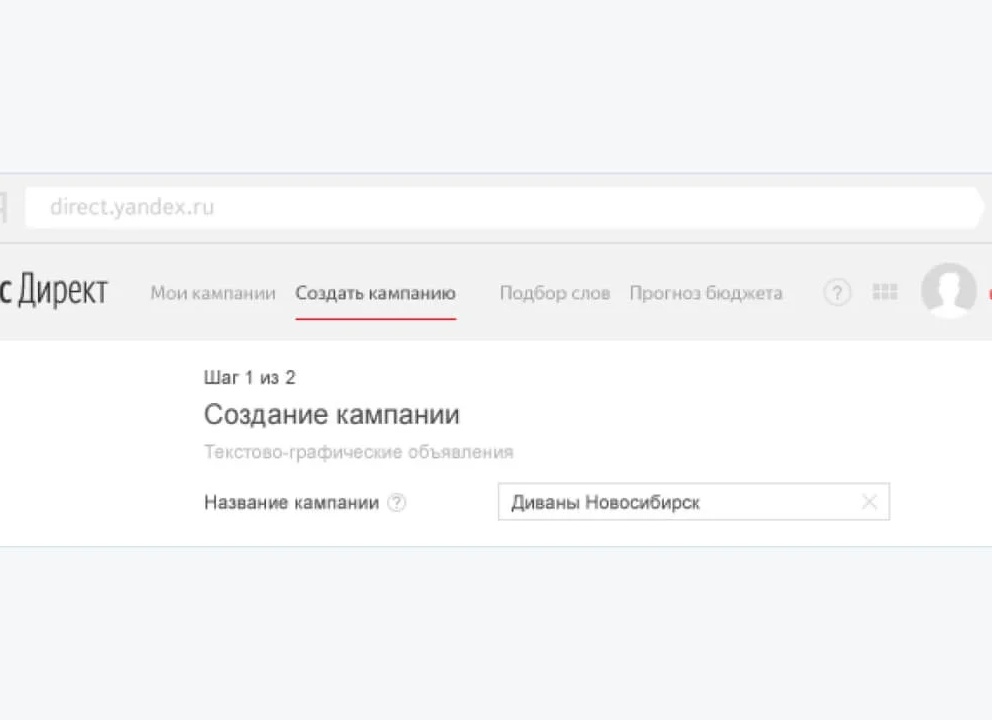This screenshot has width=992, height=720.
Task: Click the profile avatar icon
Action: pyautogui.click(x=948, y=292)
